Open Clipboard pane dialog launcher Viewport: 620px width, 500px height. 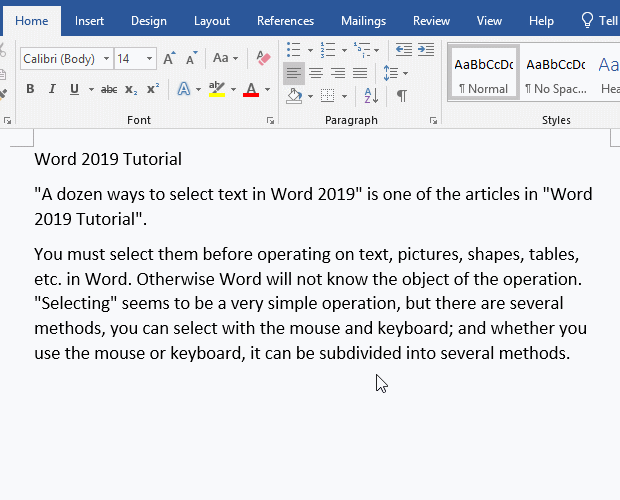pyautogui.click(x=7, y=121)
